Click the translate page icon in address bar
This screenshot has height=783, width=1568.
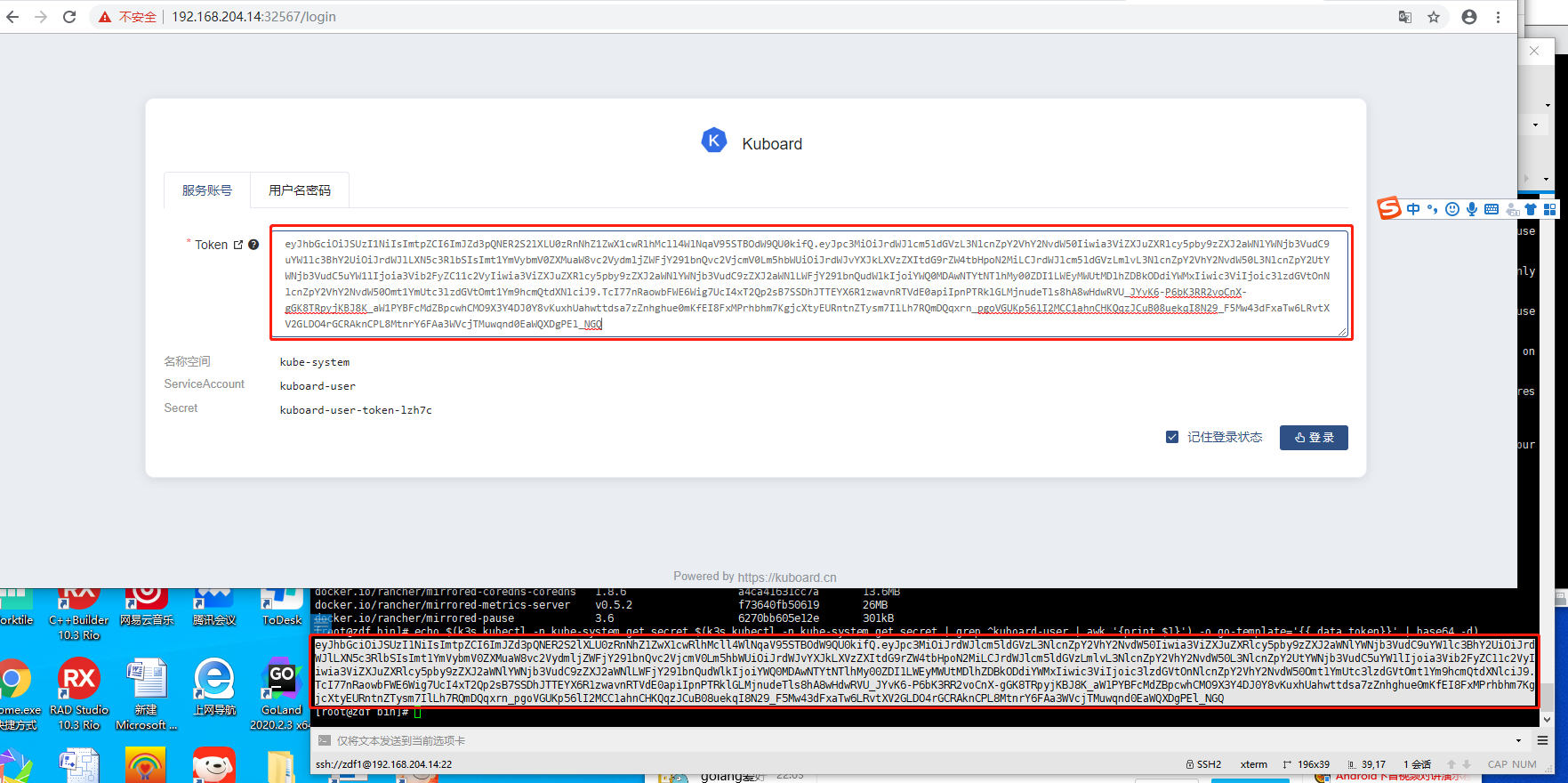(1405, 17)
